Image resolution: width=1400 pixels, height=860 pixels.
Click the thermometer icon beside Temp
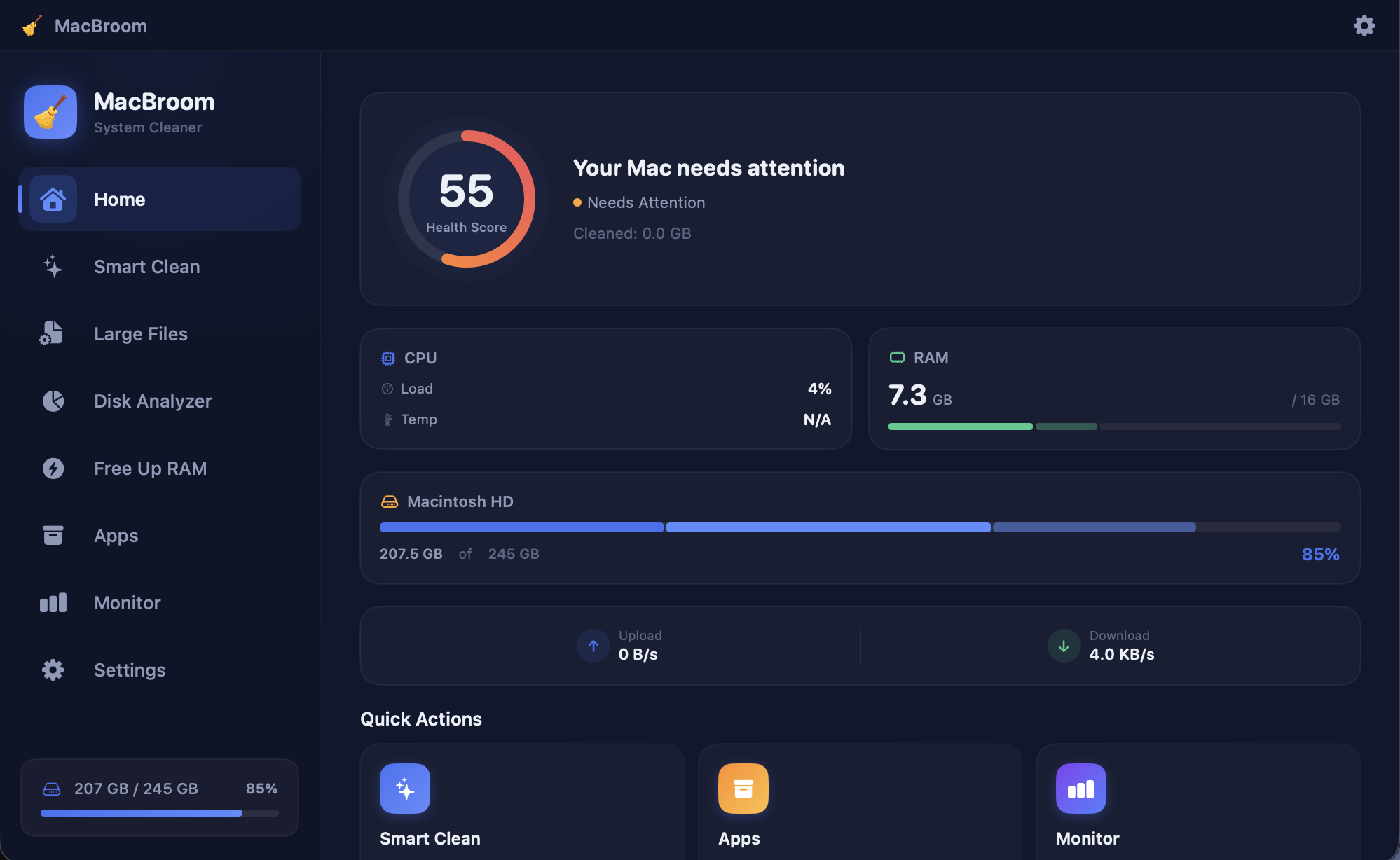(387, 419)
